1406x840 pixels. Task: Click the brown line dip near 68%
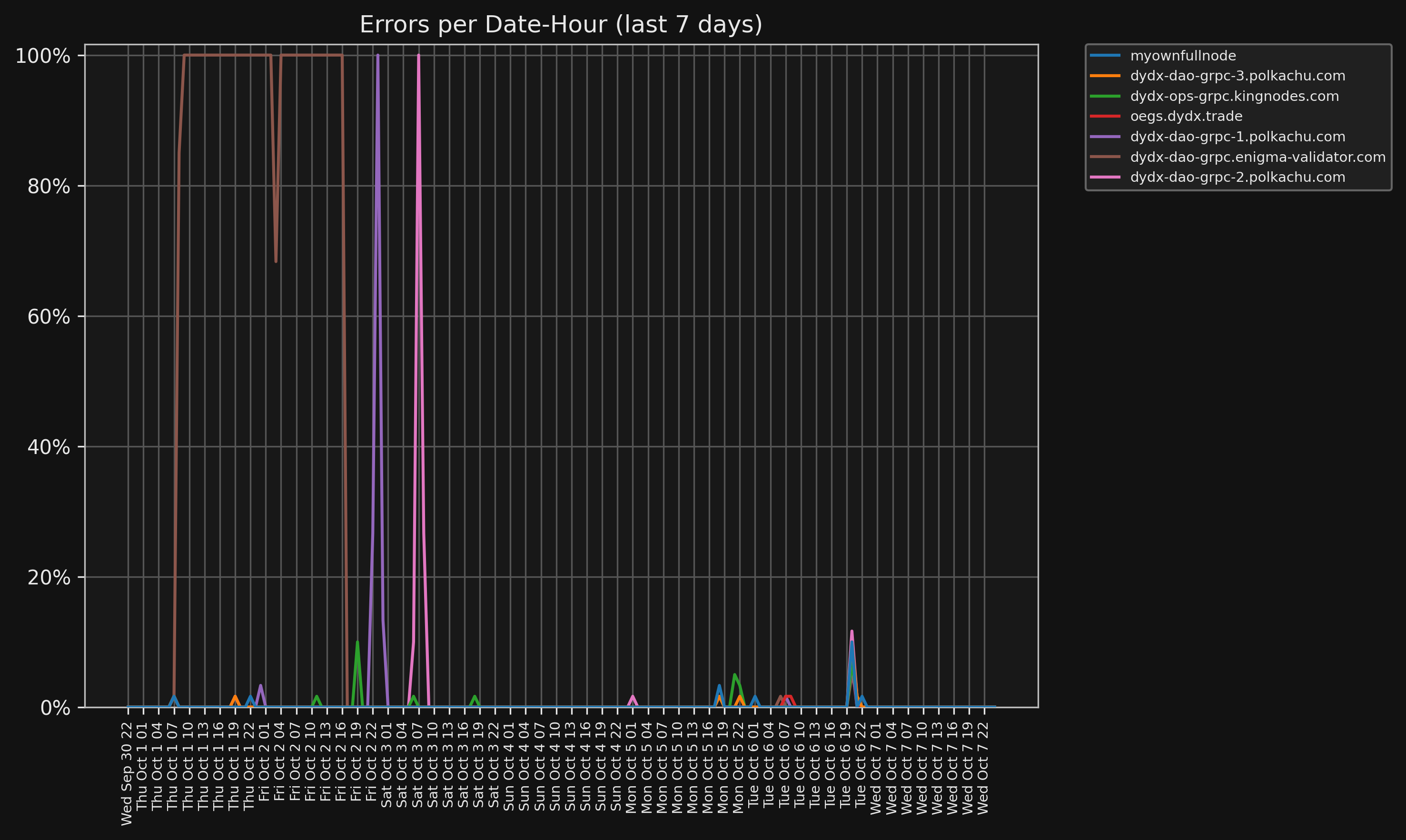(276, 261)
